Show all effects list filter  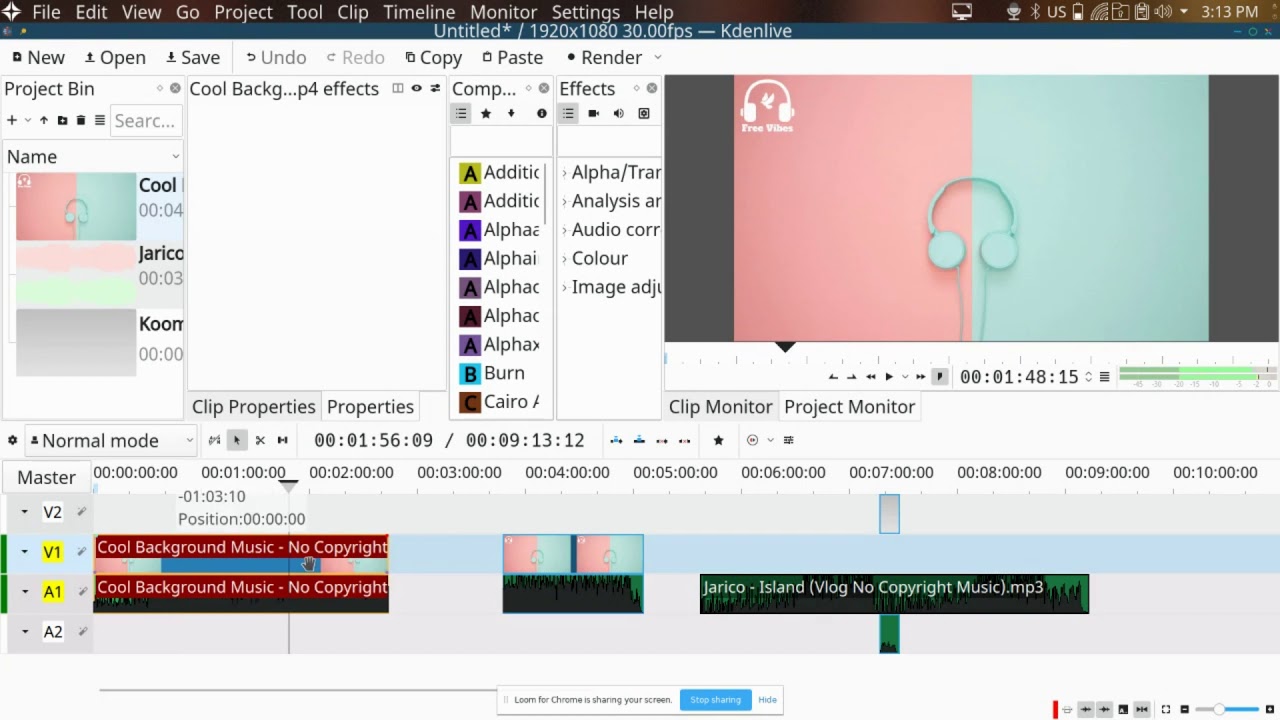point(568,113)
